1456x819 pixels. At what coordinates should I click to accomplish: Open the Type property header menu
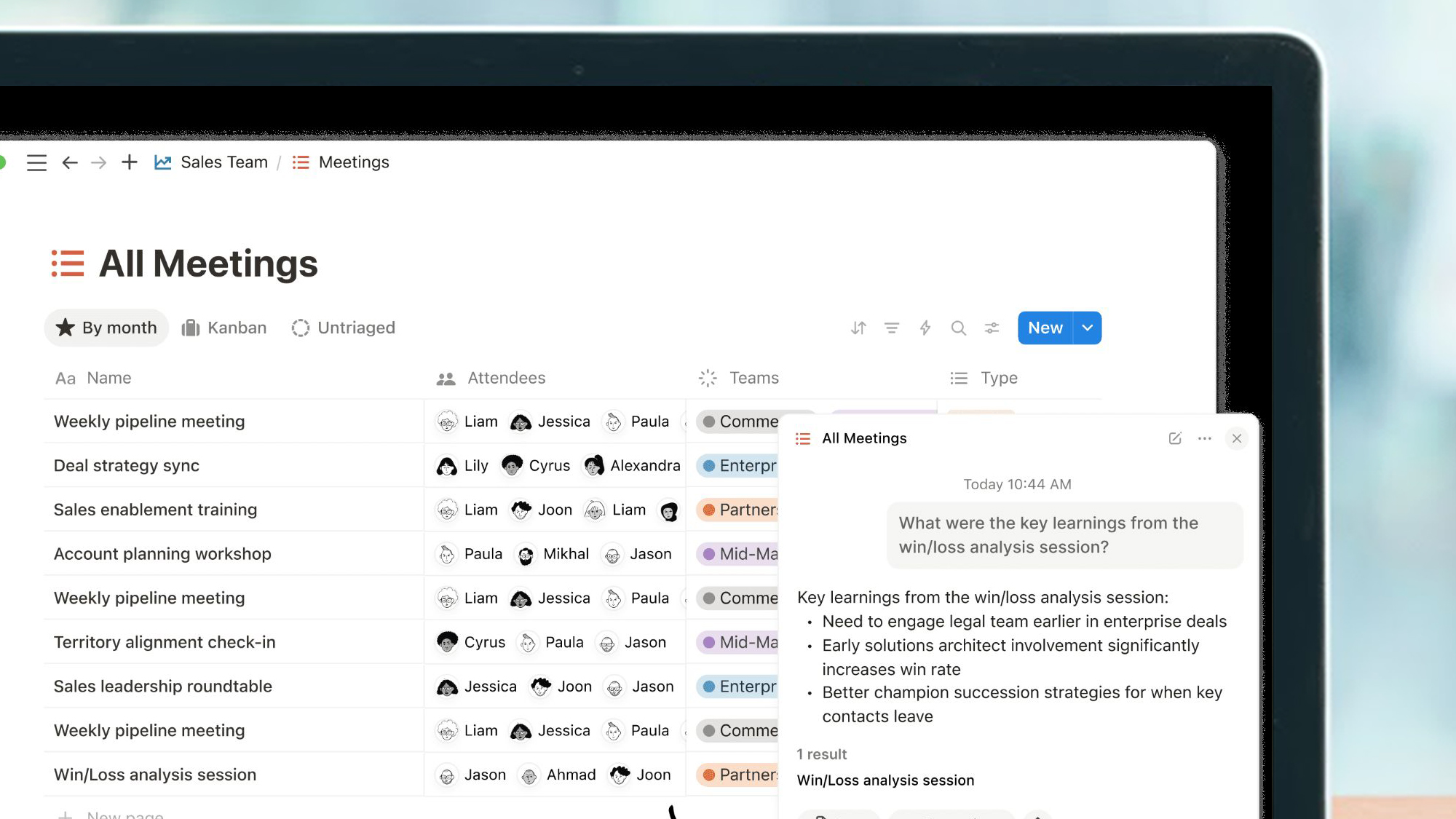pyautogui.click(x=998, y=378)
